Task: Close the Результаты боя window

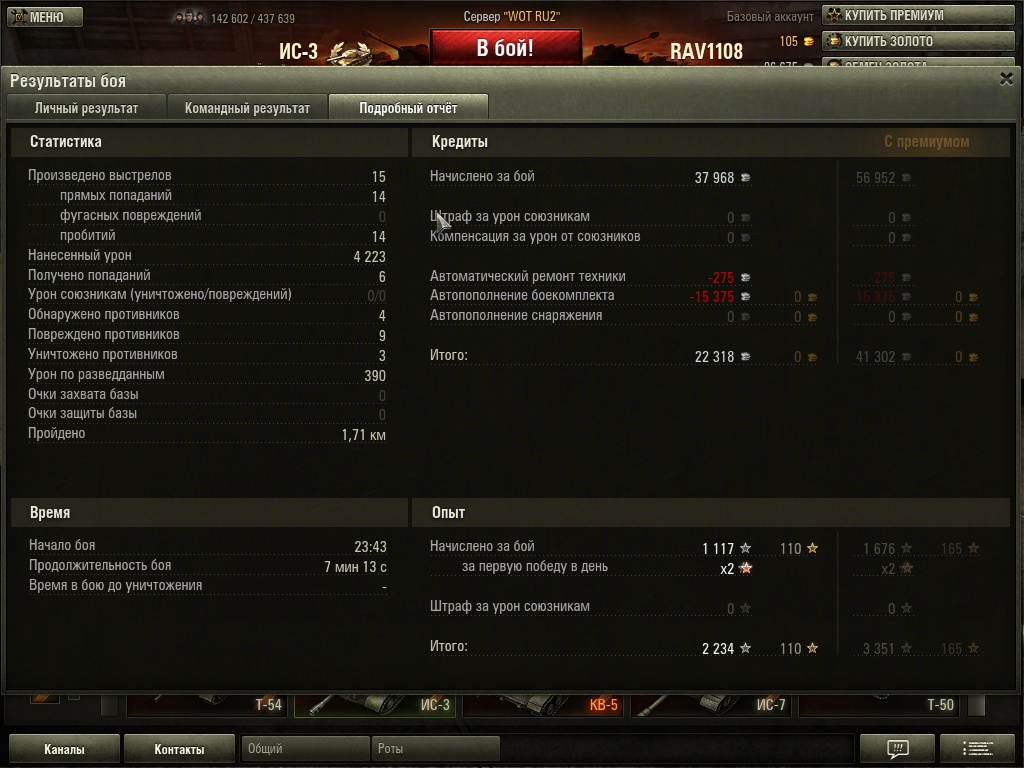Action: point(1006,80)
